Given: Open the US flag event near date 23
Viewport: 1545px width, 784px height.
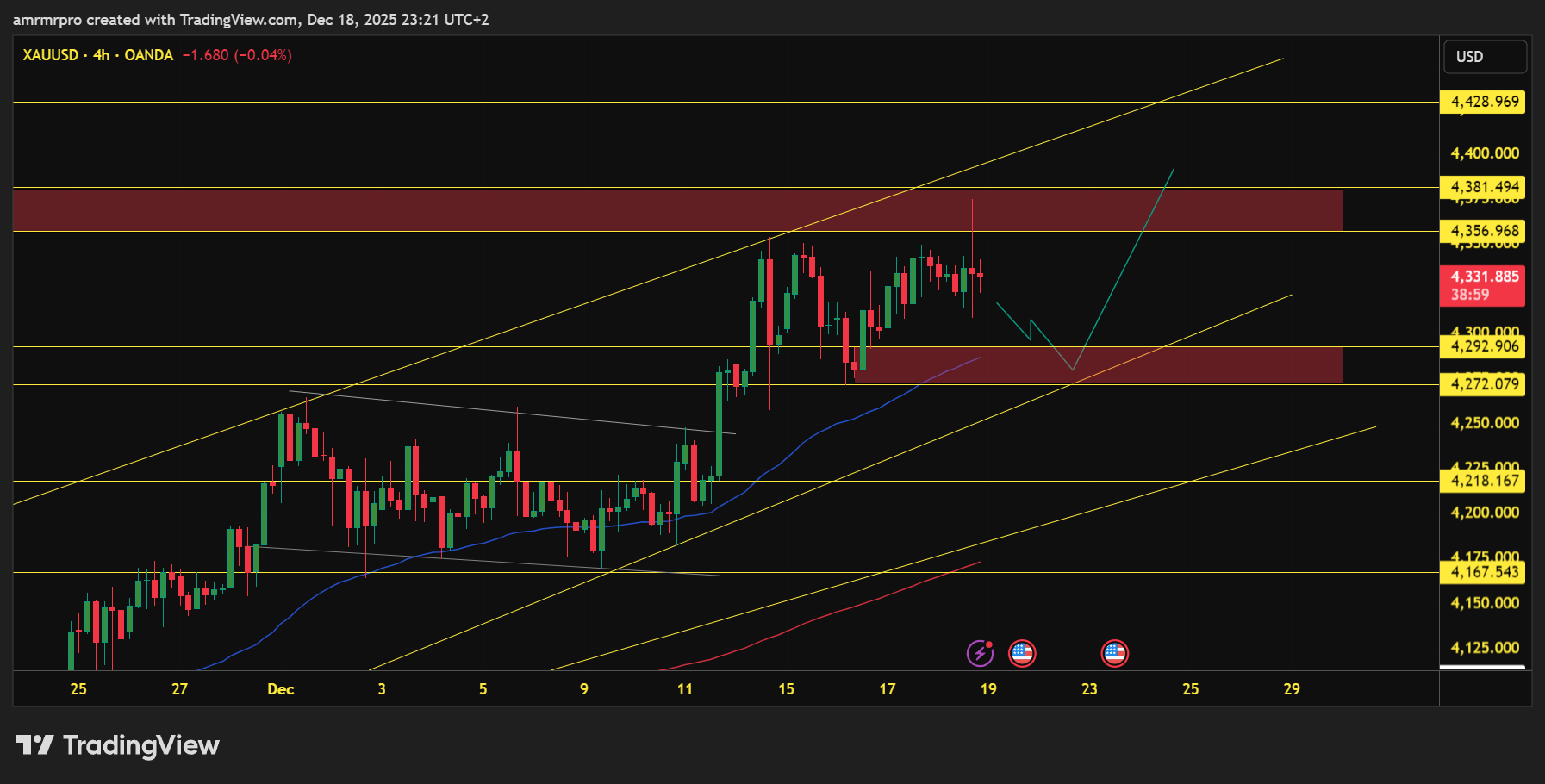Looking at the screenshot, I should [1114, 654].
